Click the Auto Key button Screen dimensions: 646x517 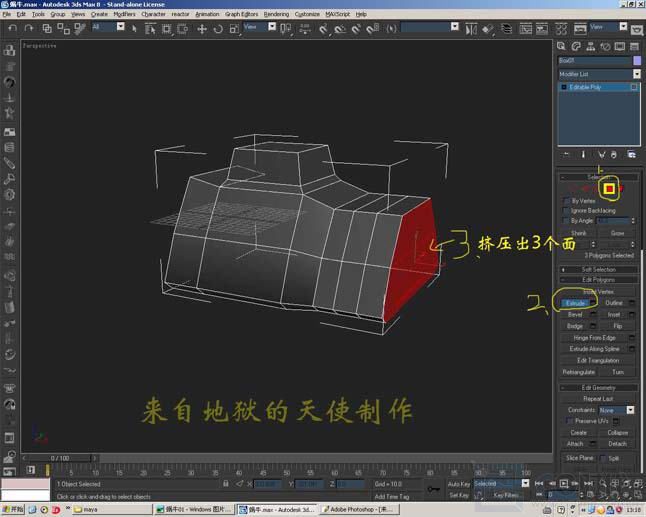coord(459,484)
